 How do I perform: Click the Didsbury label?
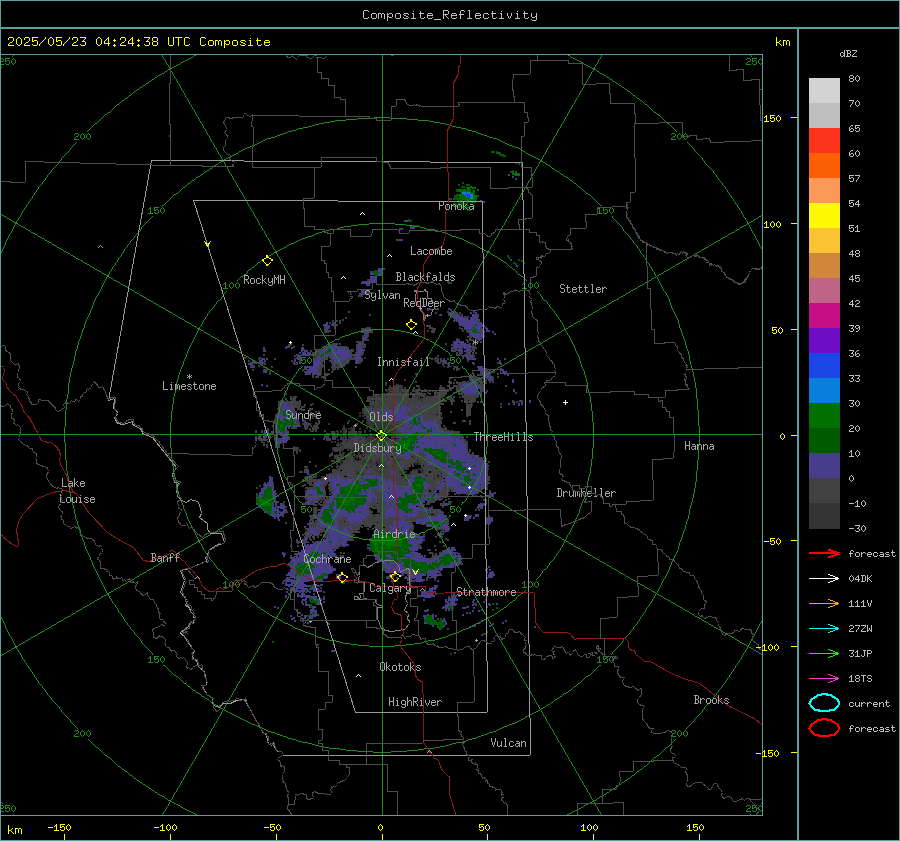tap(377, 448)
